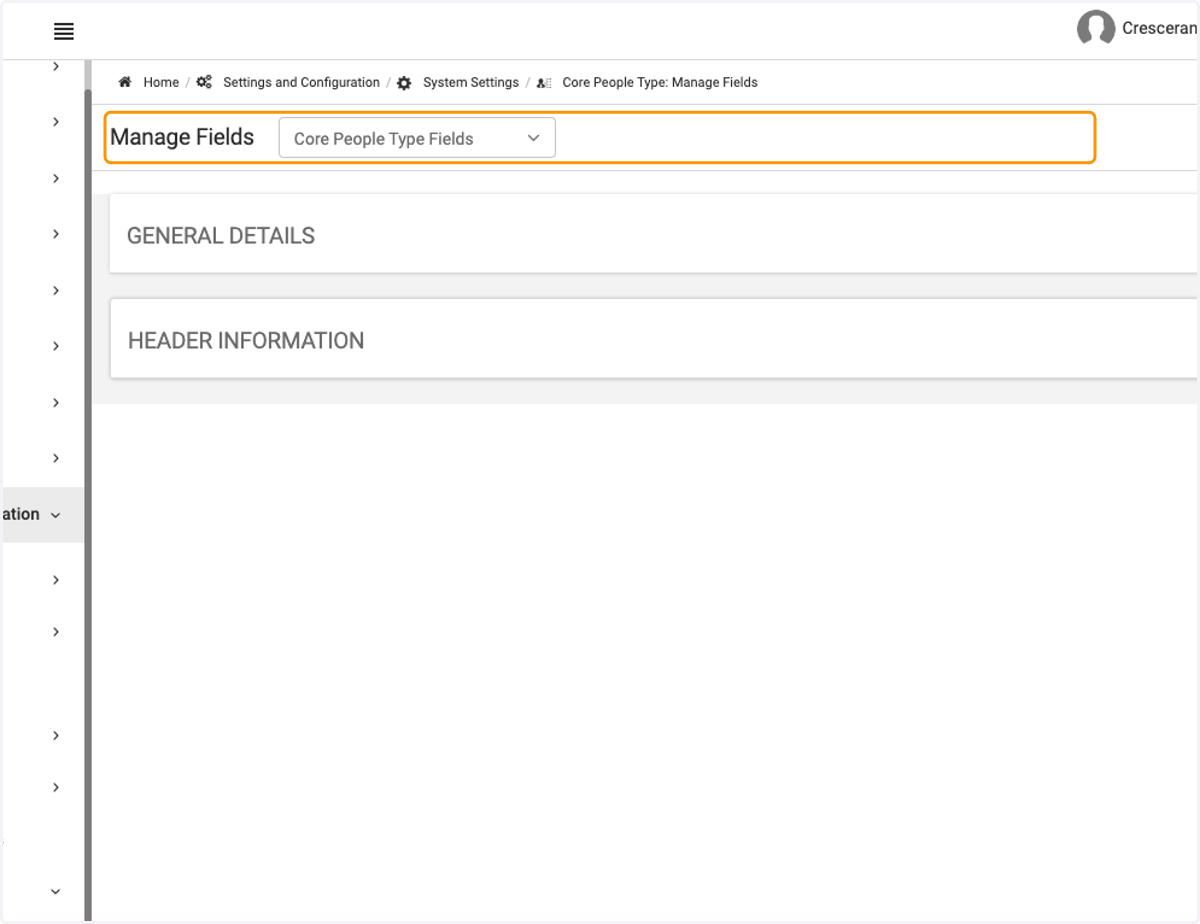Open Settings and Configuration breadcrumb link
Image resolution: width=1200 pixels, height=924 pixels.
point(301,82)
